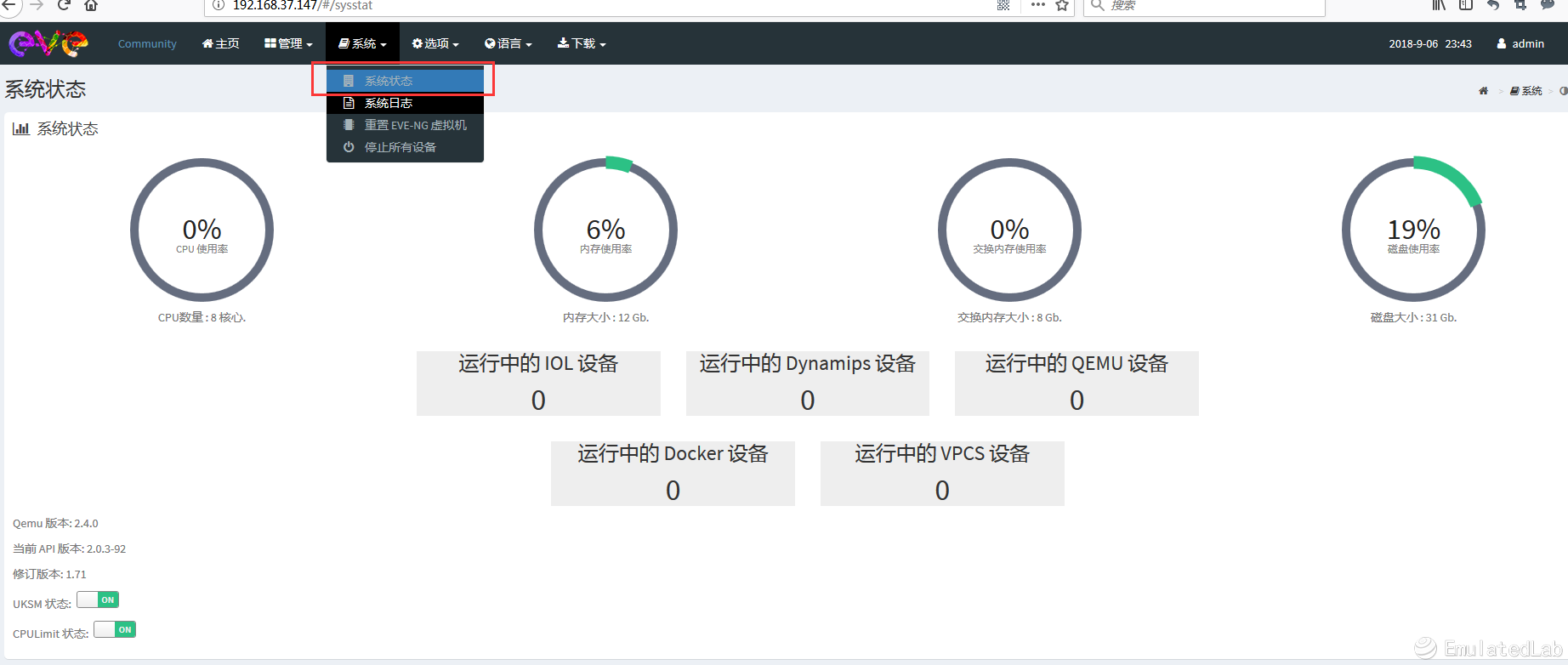
Task: Select 系统日志 in the system menu
Action: [x=405, y=103]
